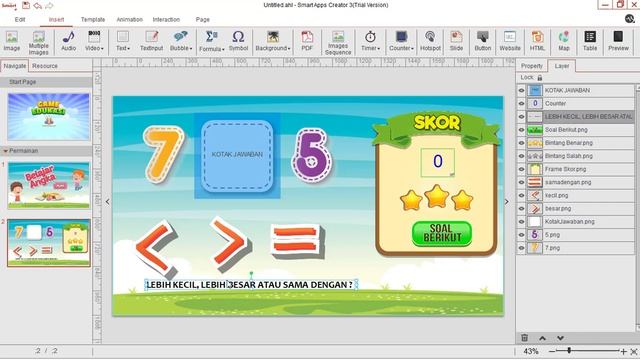This screenshot has height=360, width=640.
Task: Adjust the zoom slider handle
Action: pos(569,351)
